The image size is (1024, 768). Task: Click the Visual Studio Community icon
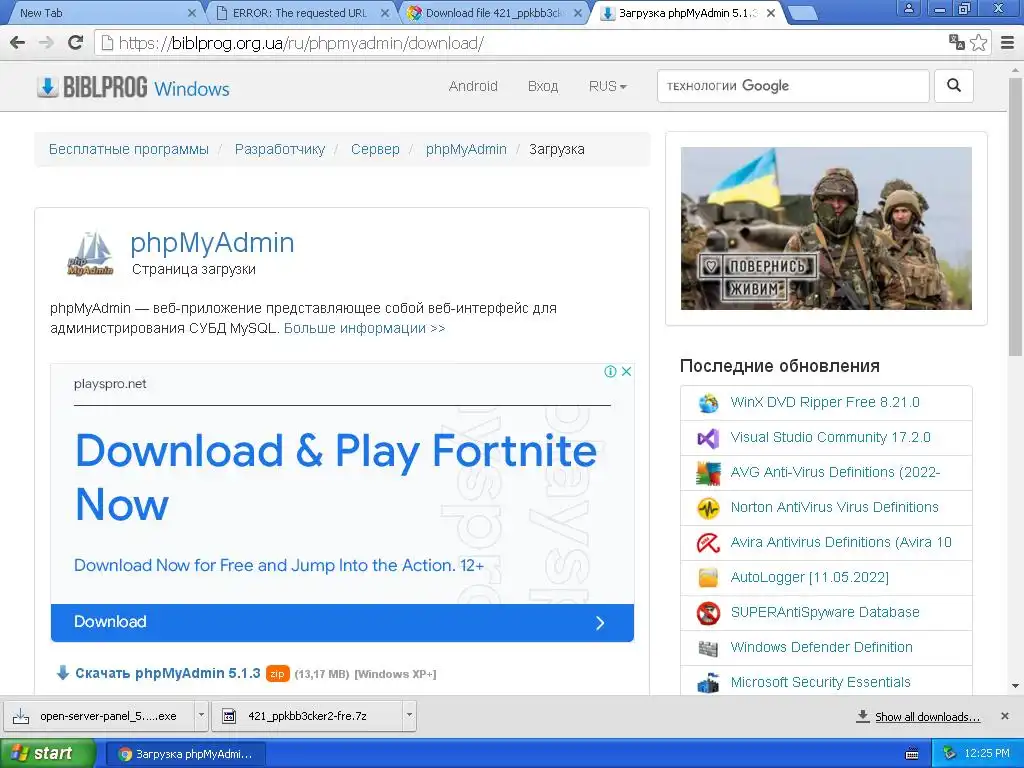[x=708, y=438]
